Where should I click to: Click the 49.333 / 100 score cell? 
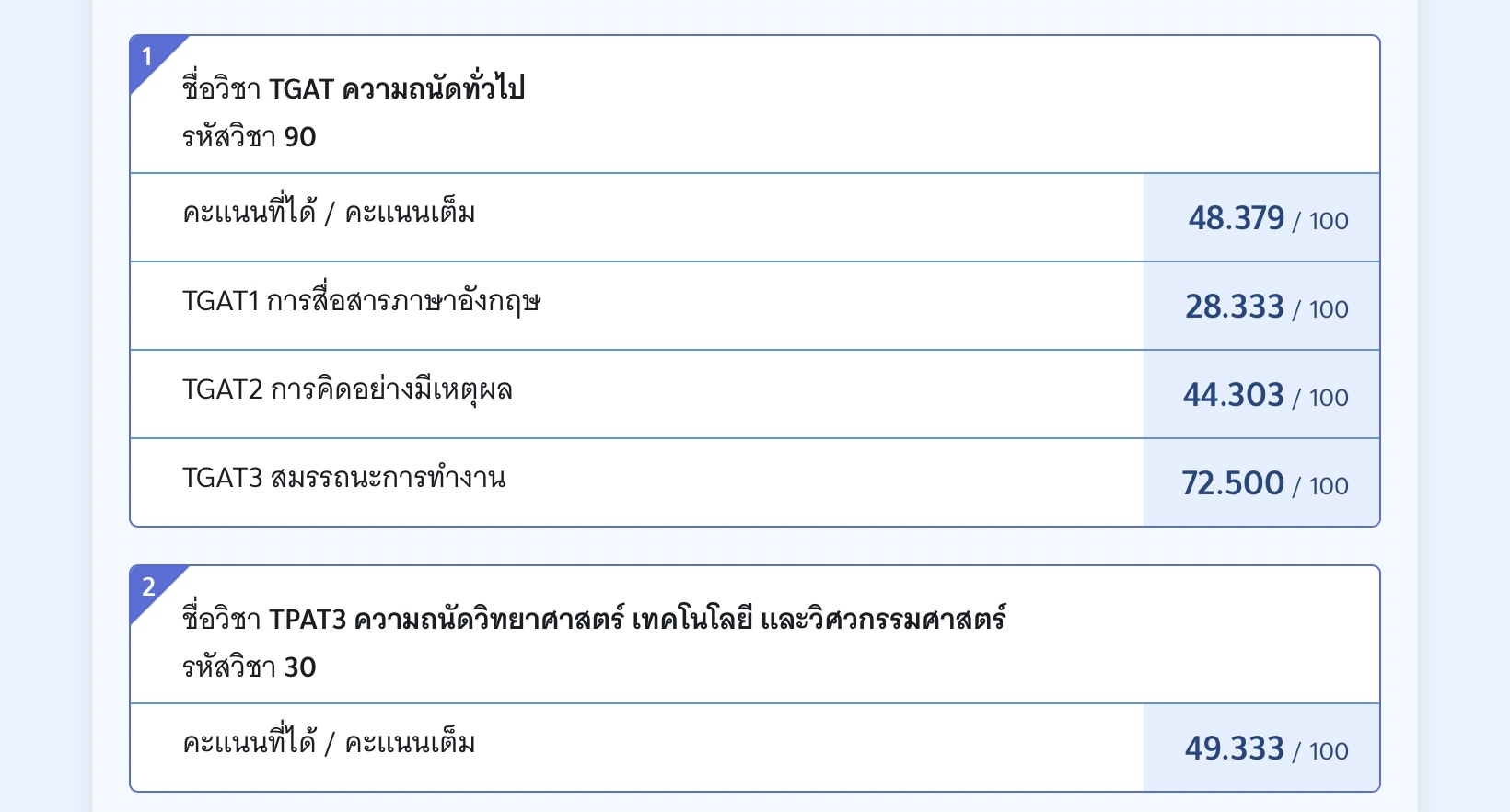[1261, 748]
